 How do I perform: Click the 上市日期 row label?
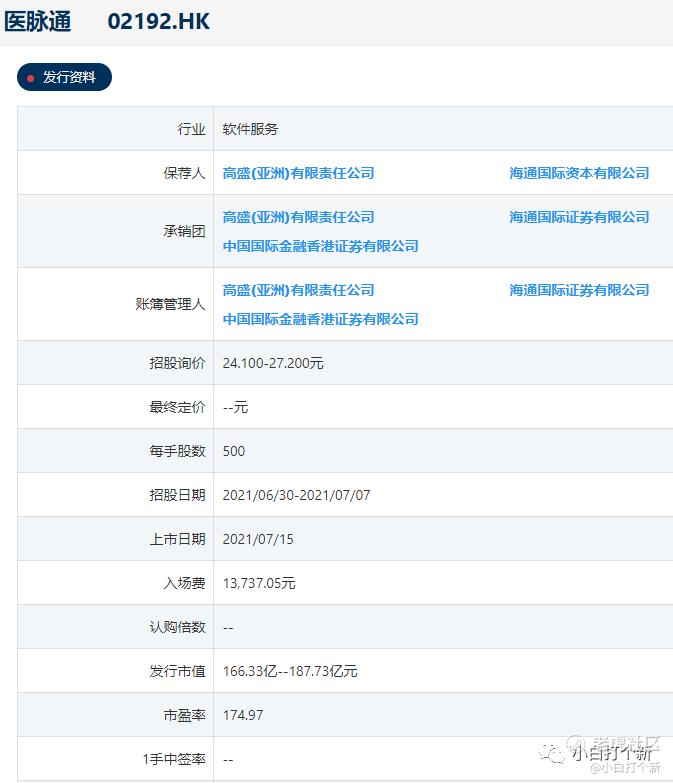(x=178, y=539)
